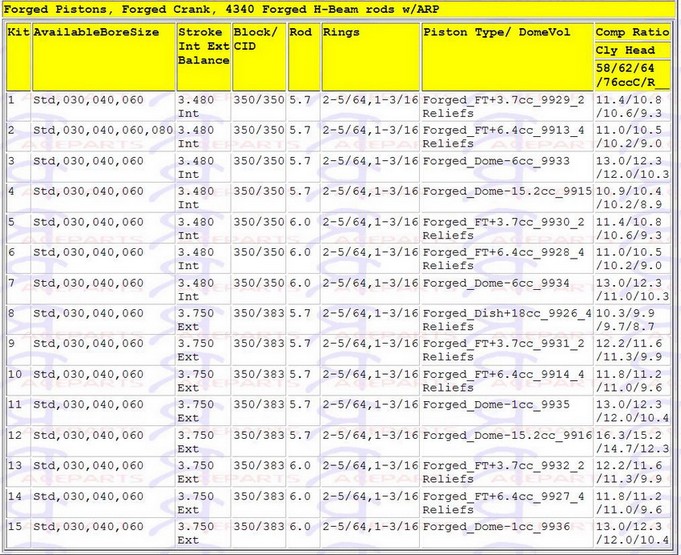Click piston 'Forged_Dome-6cc_9934'
Screen dimensions: 681x555
507,289
